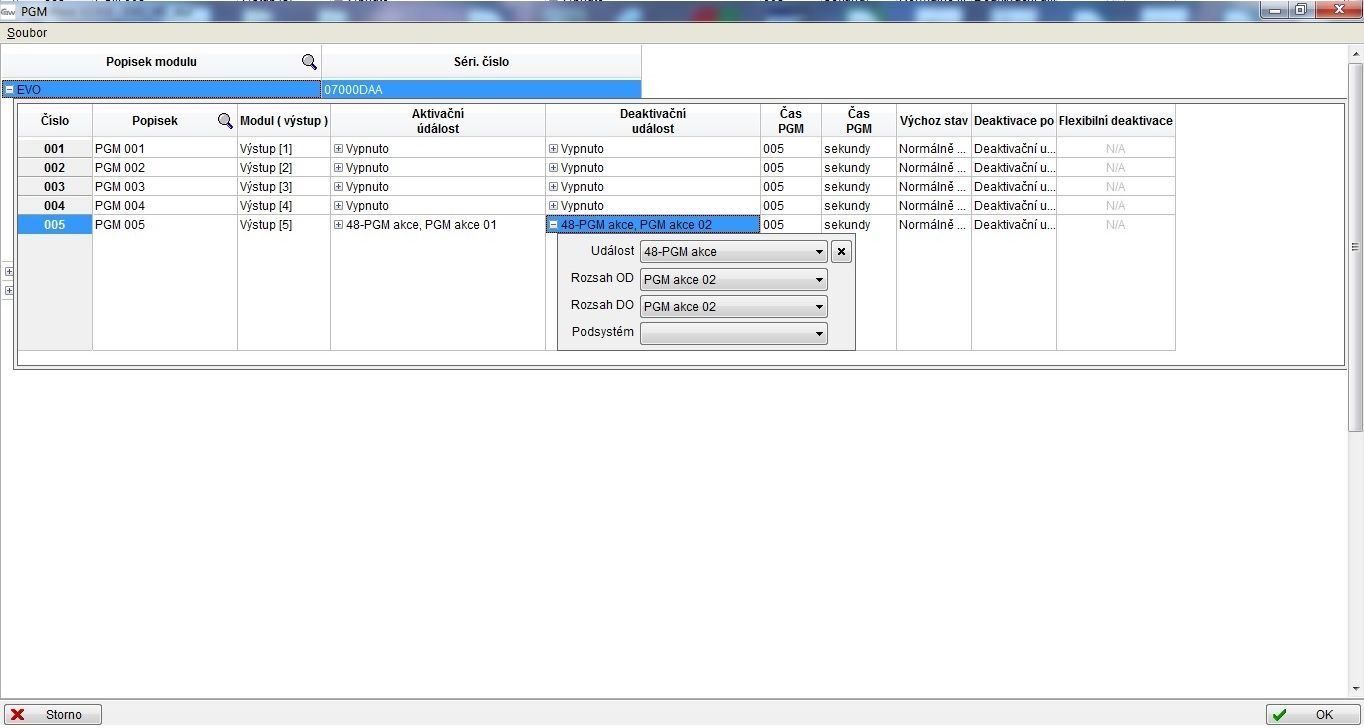This screenshot has width=1364, height=728.
Task: Expand activation event for PGM 001
Action: click(x=338, y=149)
